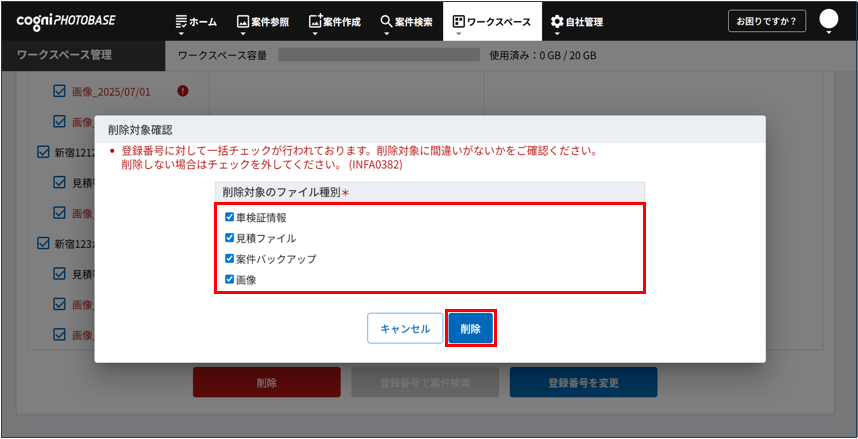Toggle the 案件バックアップ checkbox

coord(230,259)
